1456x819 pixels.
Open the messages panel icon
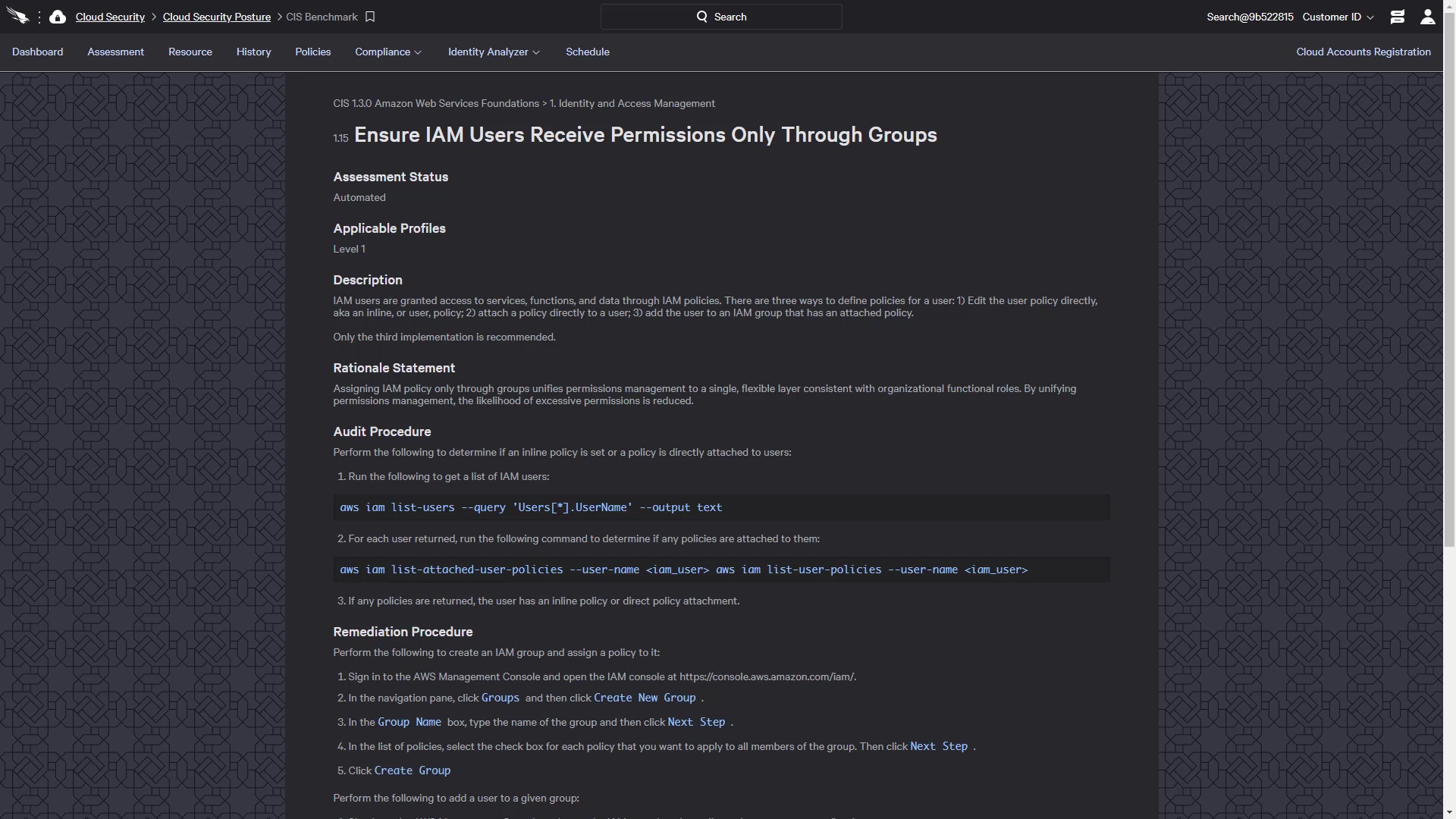tap(1398, 17)
